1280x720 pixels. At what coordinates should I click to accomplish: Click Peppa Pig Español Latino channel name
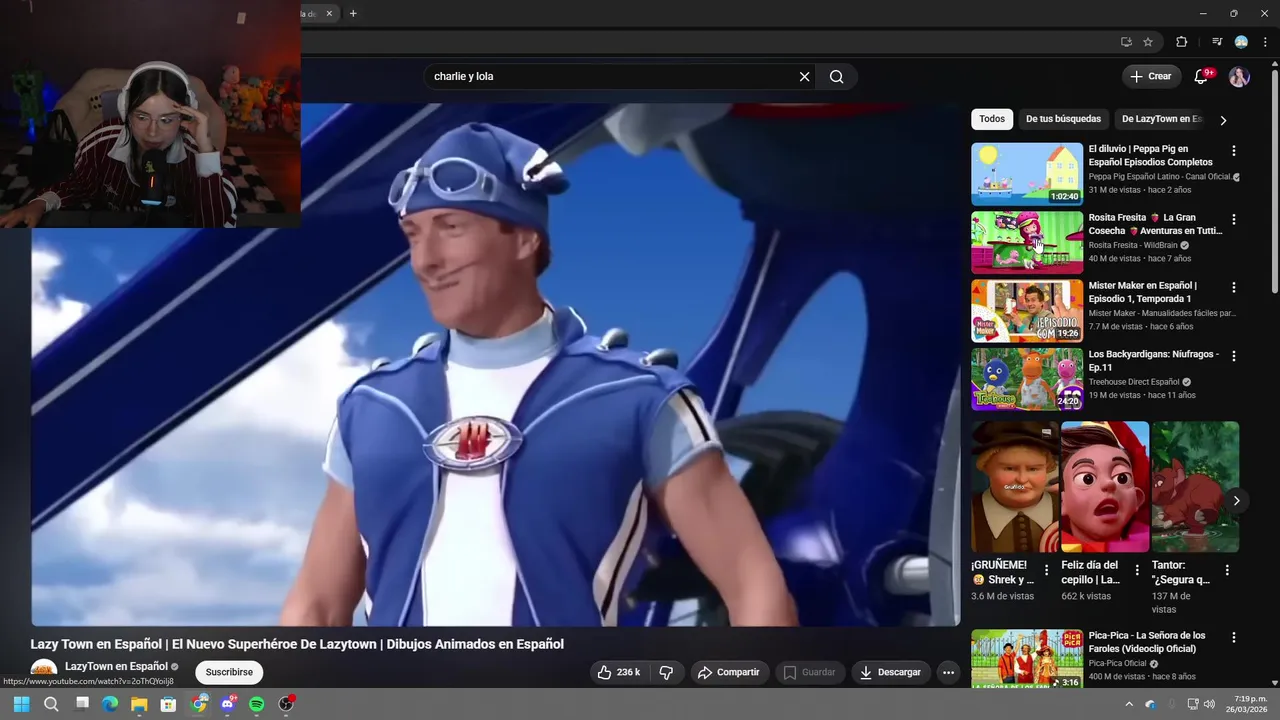(x=1160, y=177)
